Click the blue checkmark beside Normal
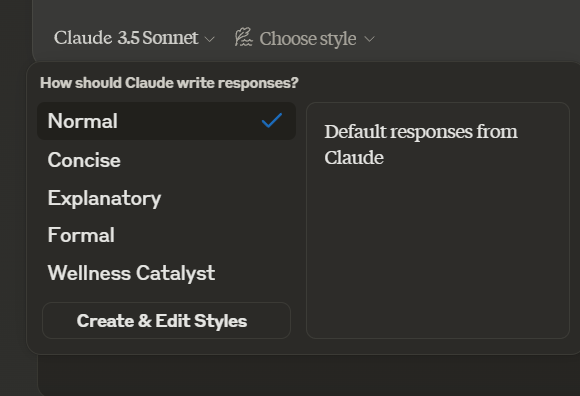This screenshot has height=396, width=580. [x=272, y=121]
